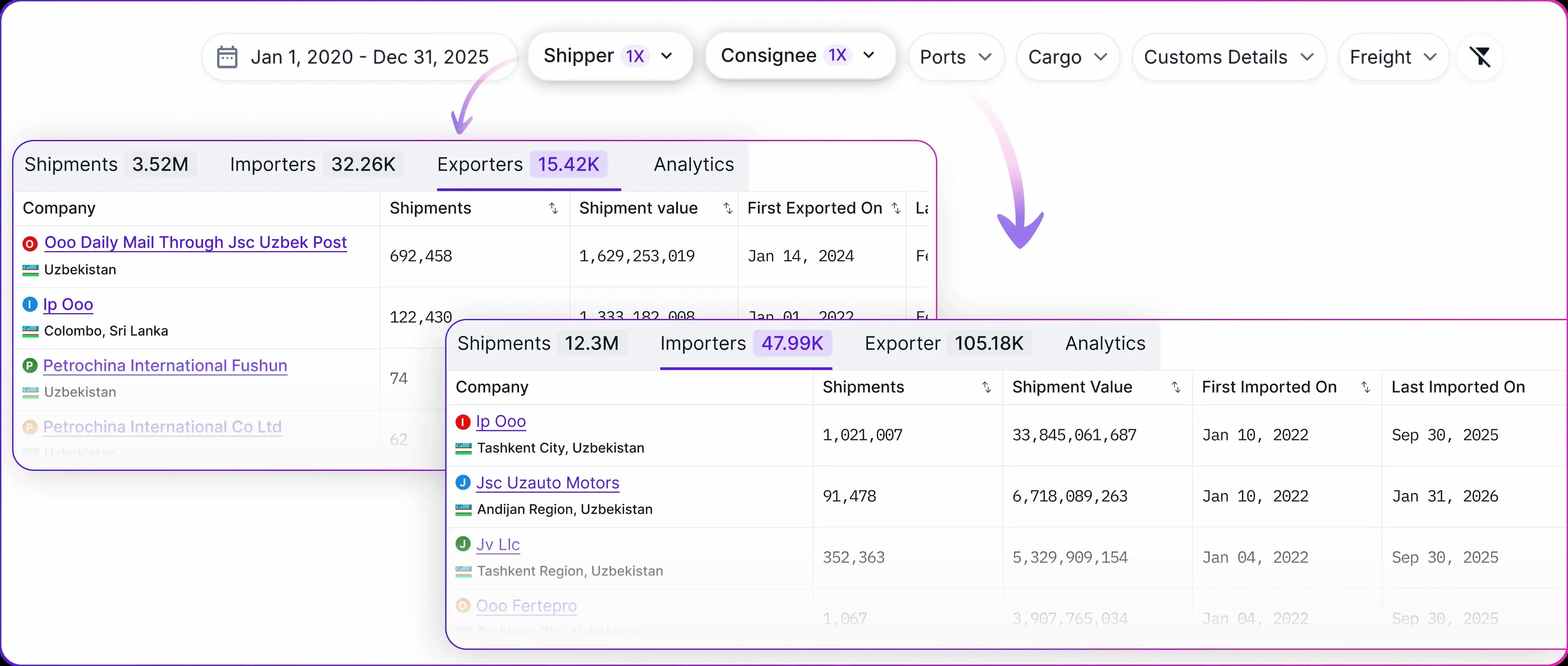Sort by Shipment value in exporters table
This screenshot has width=1568, height=666.
click(727, 208)
